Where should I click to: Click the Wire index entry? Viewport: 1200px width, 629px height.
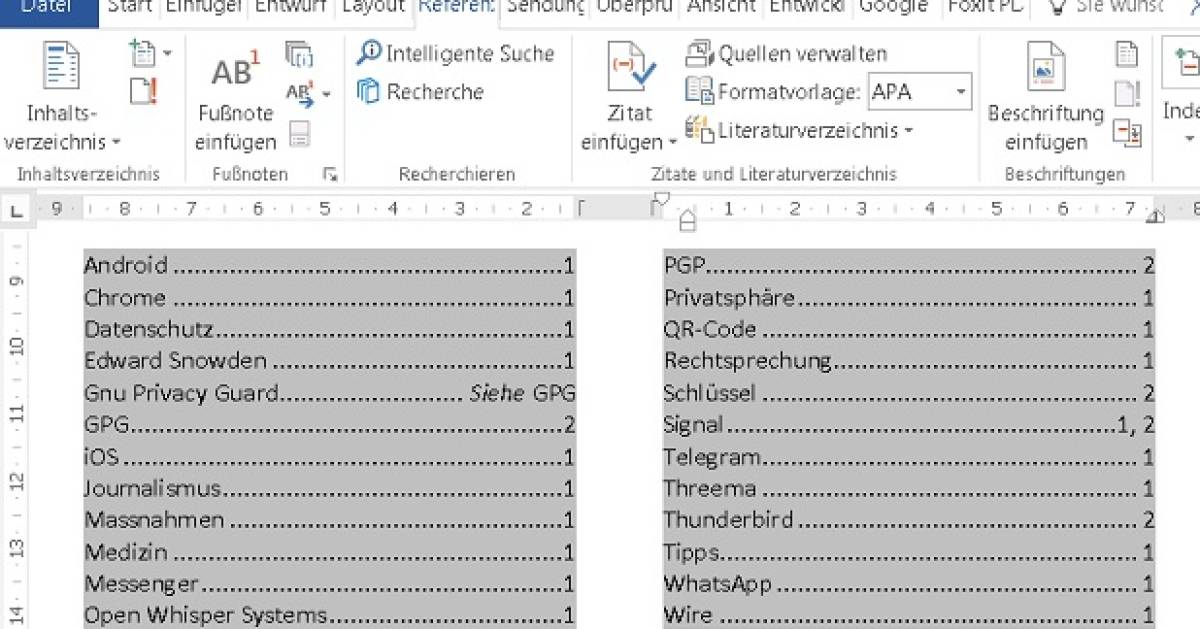(x=688, y=614)
